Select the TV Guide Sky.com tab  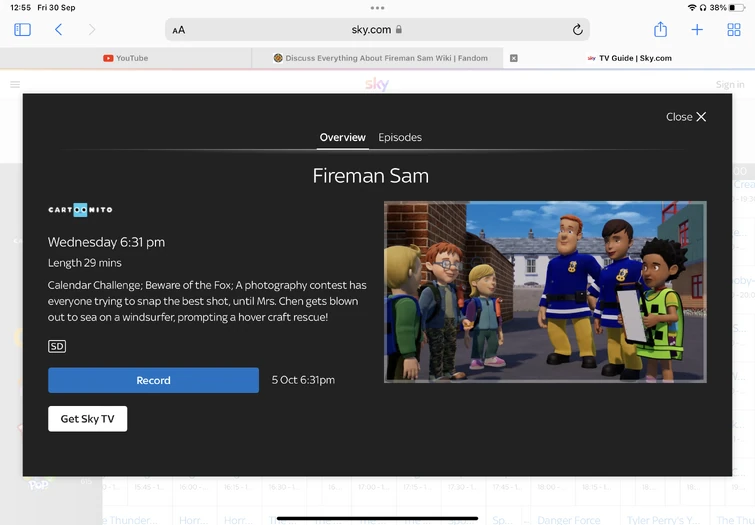pos(630,58)
